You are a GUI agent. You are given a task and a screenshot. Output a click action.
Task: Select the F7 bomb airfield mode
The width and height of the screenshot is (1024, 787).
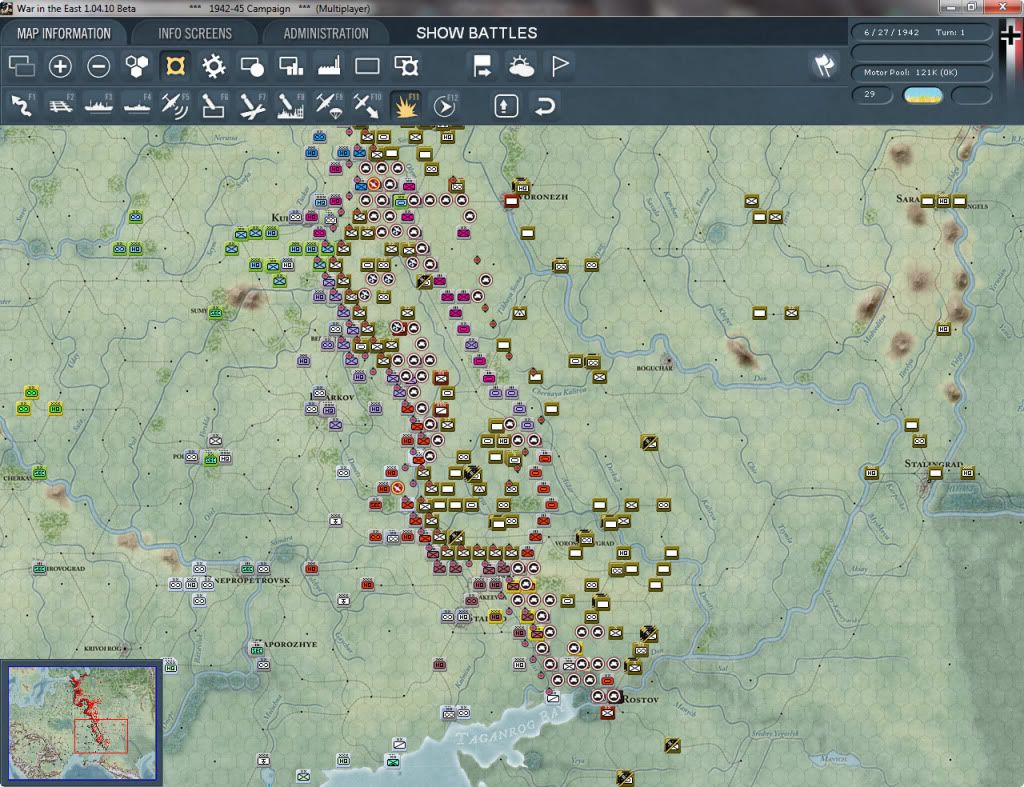tap(252, 106)
